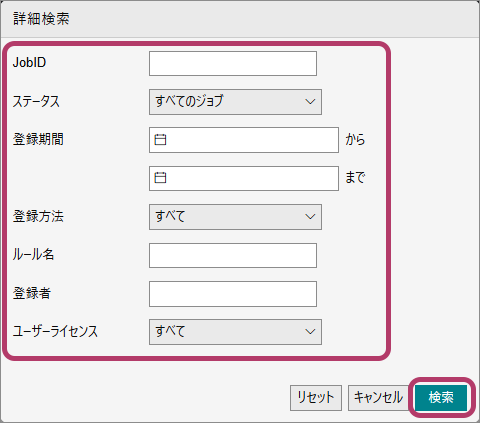Click the ステータス label
This screenshot has height=423, width=480.
point(36,101)
